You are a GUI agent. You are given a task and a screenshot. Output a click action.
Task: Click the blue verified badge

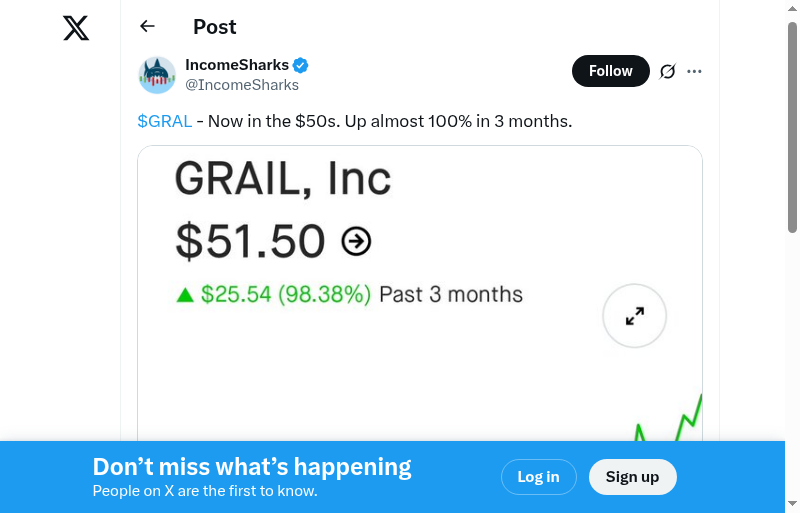point(301,66)
